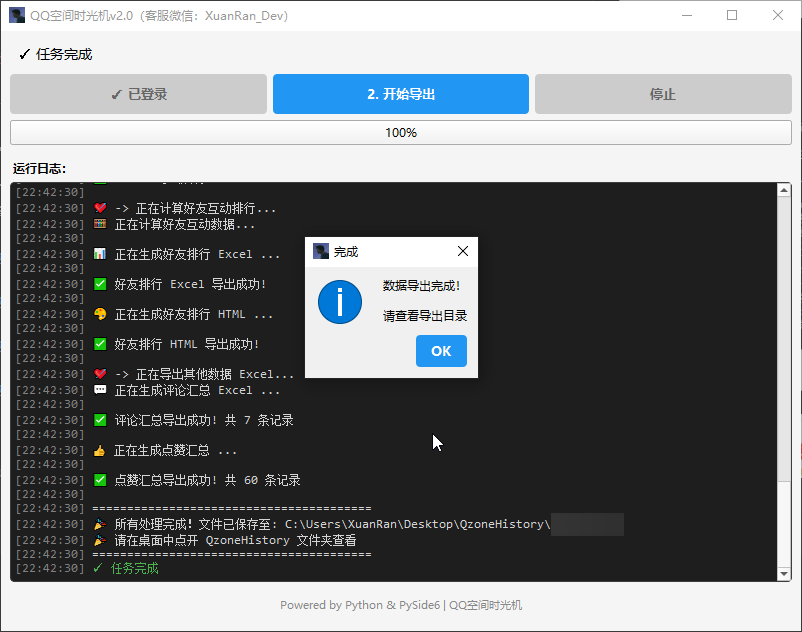
Task: Click the party icon beside 所有处理完成
Action: [100, 524]
